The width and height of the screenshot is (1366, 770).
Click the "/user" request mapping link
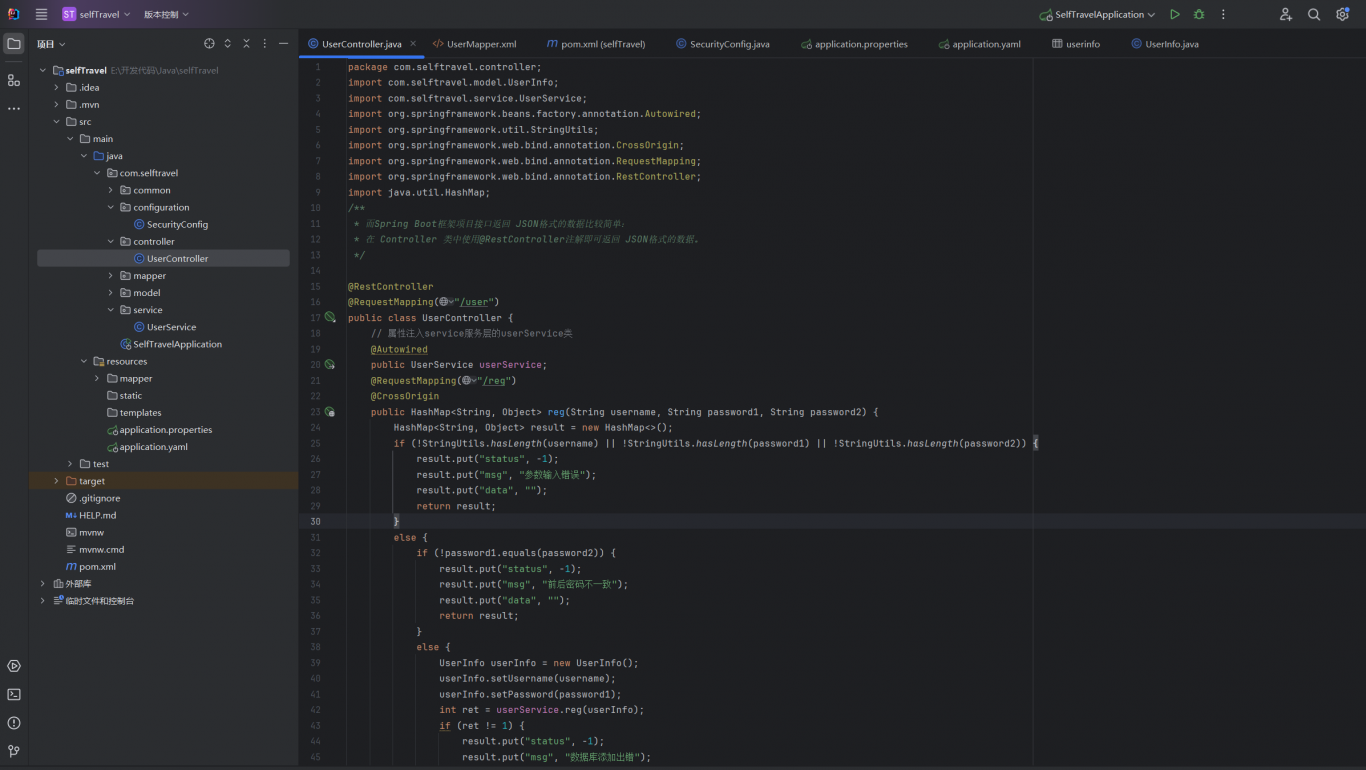474,302
